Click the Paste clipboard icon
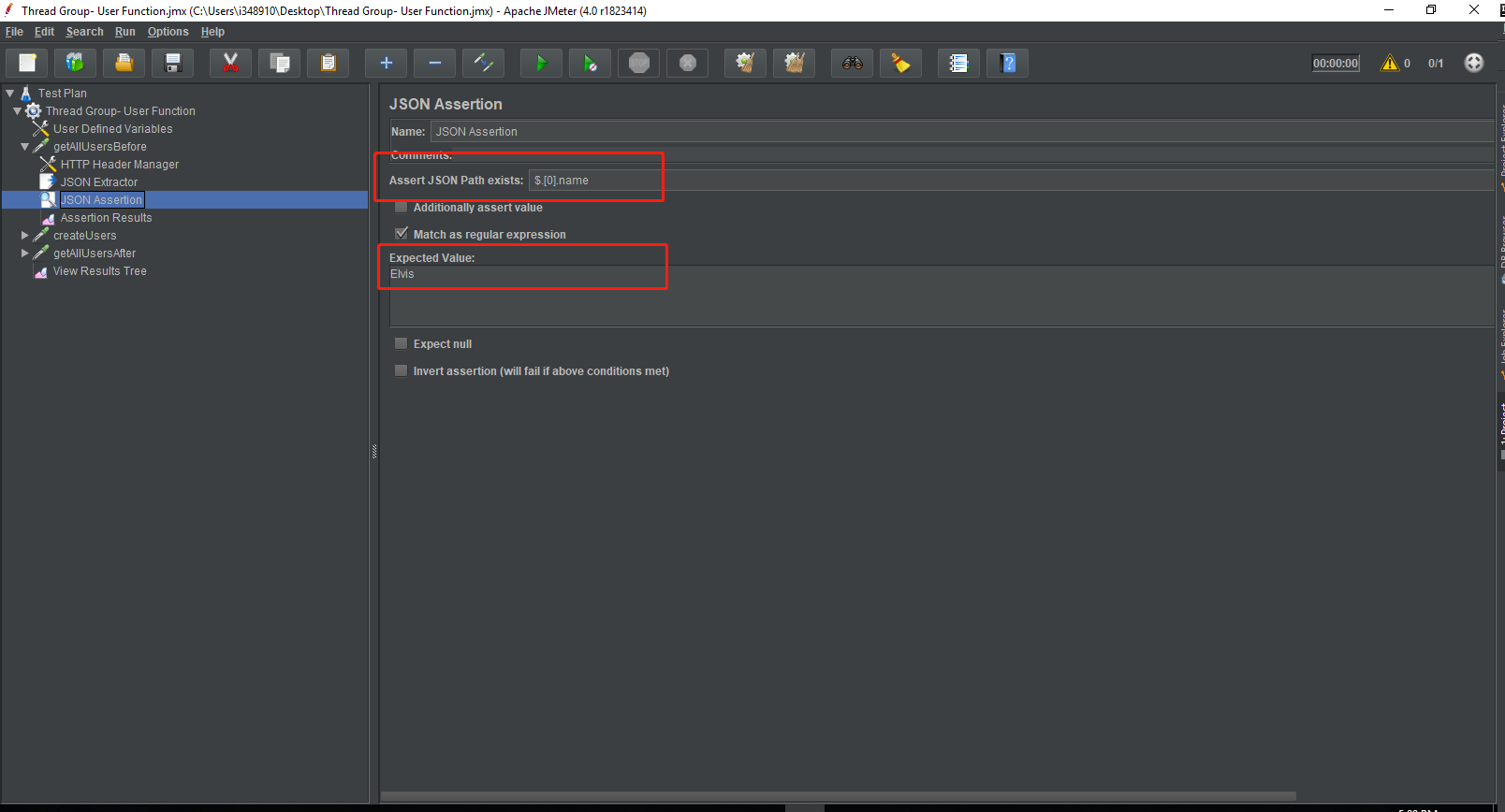Screen dimensions: 1505x812 point(328,63)
